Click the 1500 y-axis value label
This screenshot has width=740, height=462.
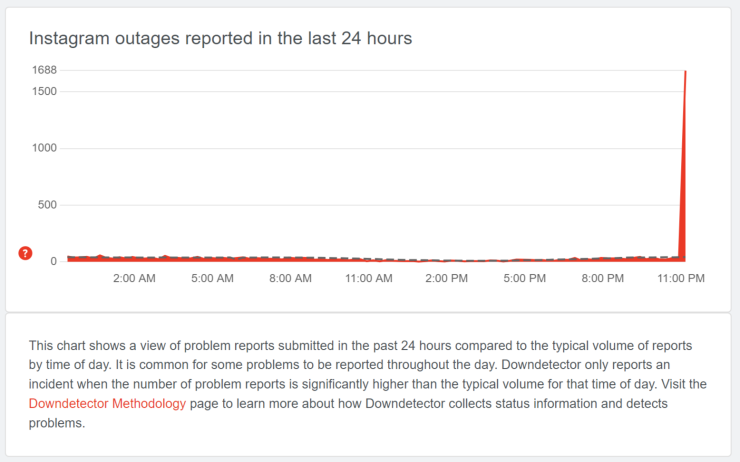click(x=44, y=91)
